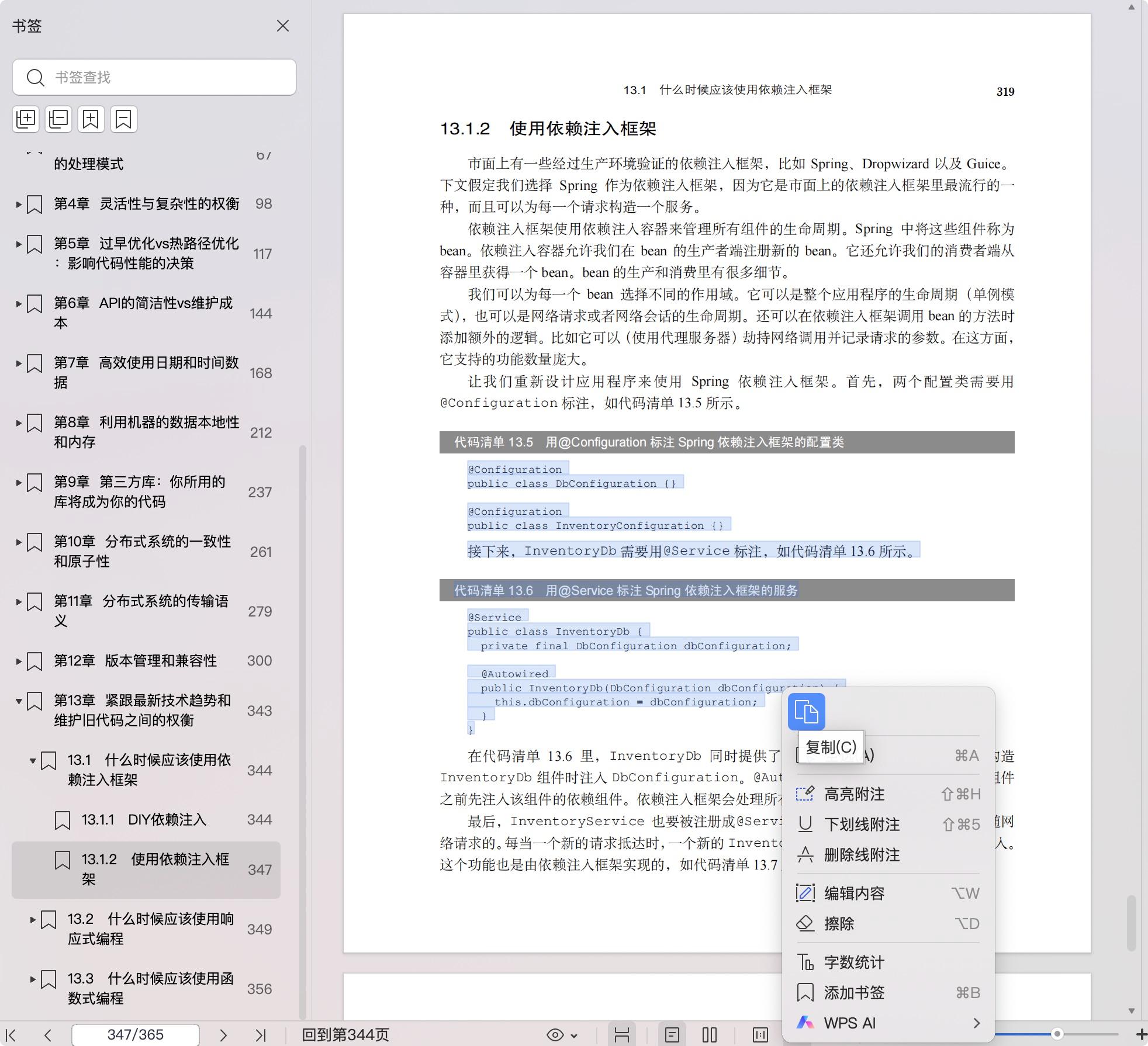Open bookmark 第4章 灵活性与复杂性的权衡
This screenshot has height=1046, width=1148.
coord(147,203)
